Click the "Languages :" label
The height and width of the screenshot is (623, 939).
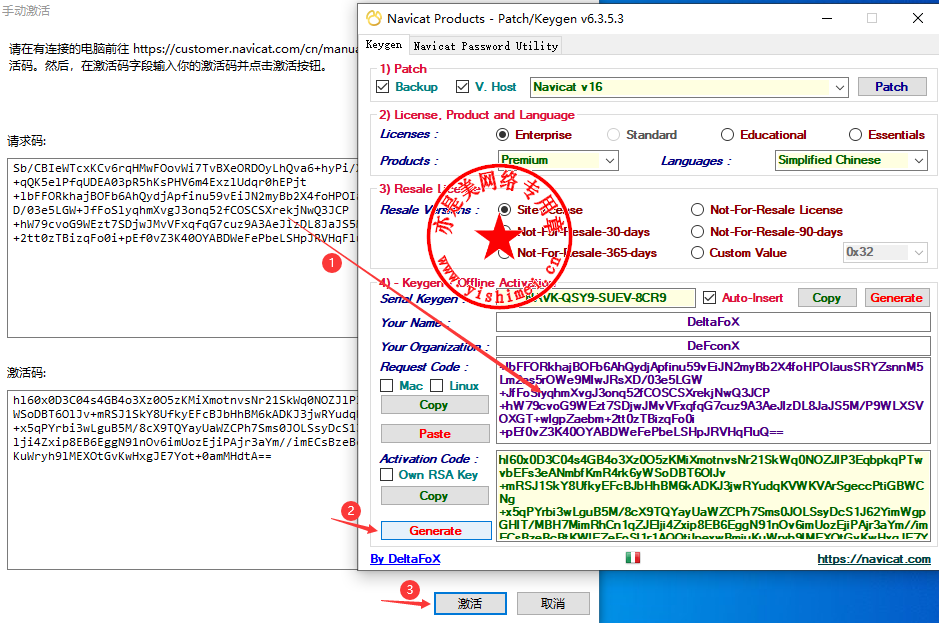click(696, 161)
